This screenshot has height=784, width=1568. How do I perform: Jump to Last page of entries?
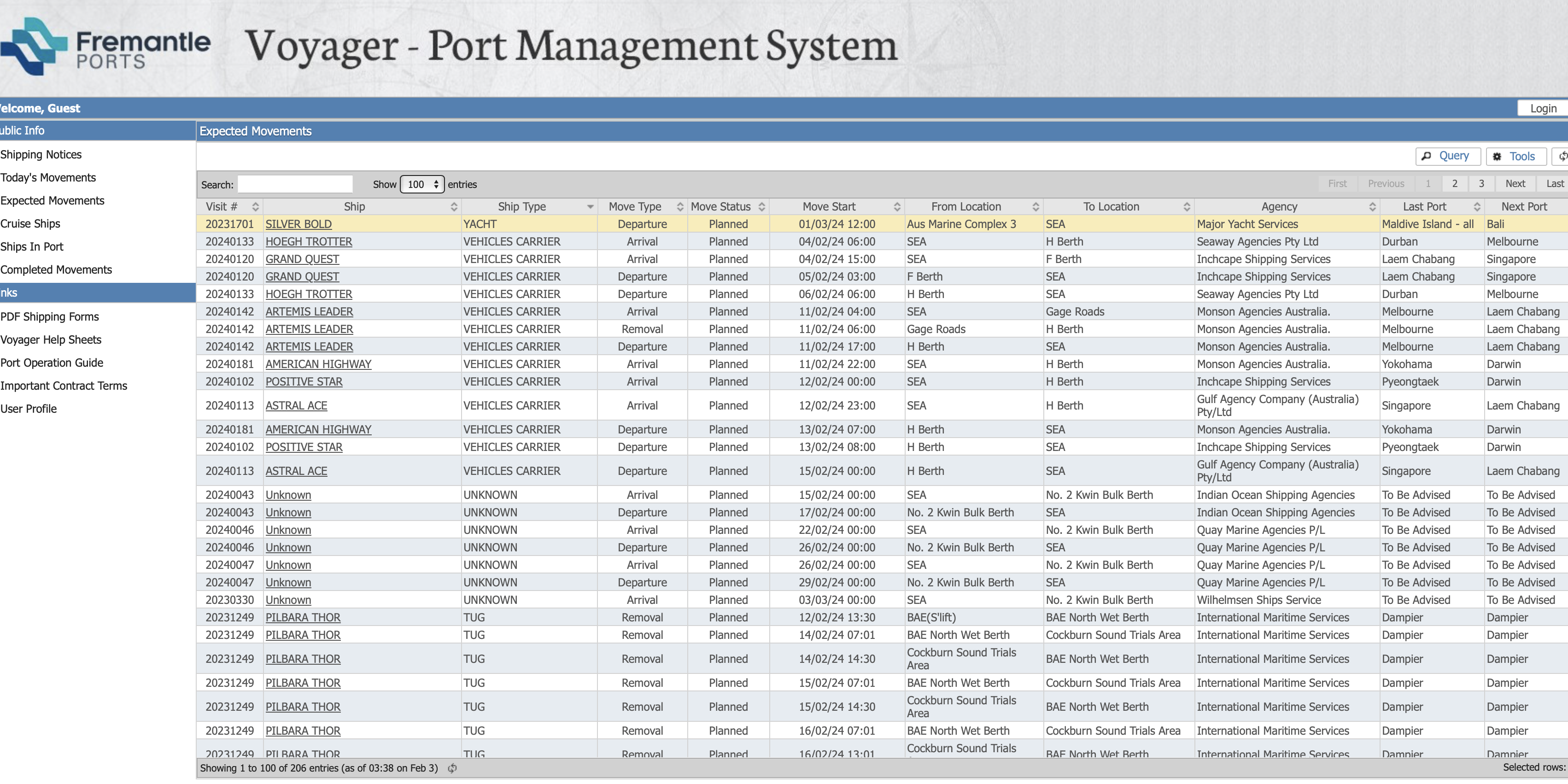(x=1554, y=184)
